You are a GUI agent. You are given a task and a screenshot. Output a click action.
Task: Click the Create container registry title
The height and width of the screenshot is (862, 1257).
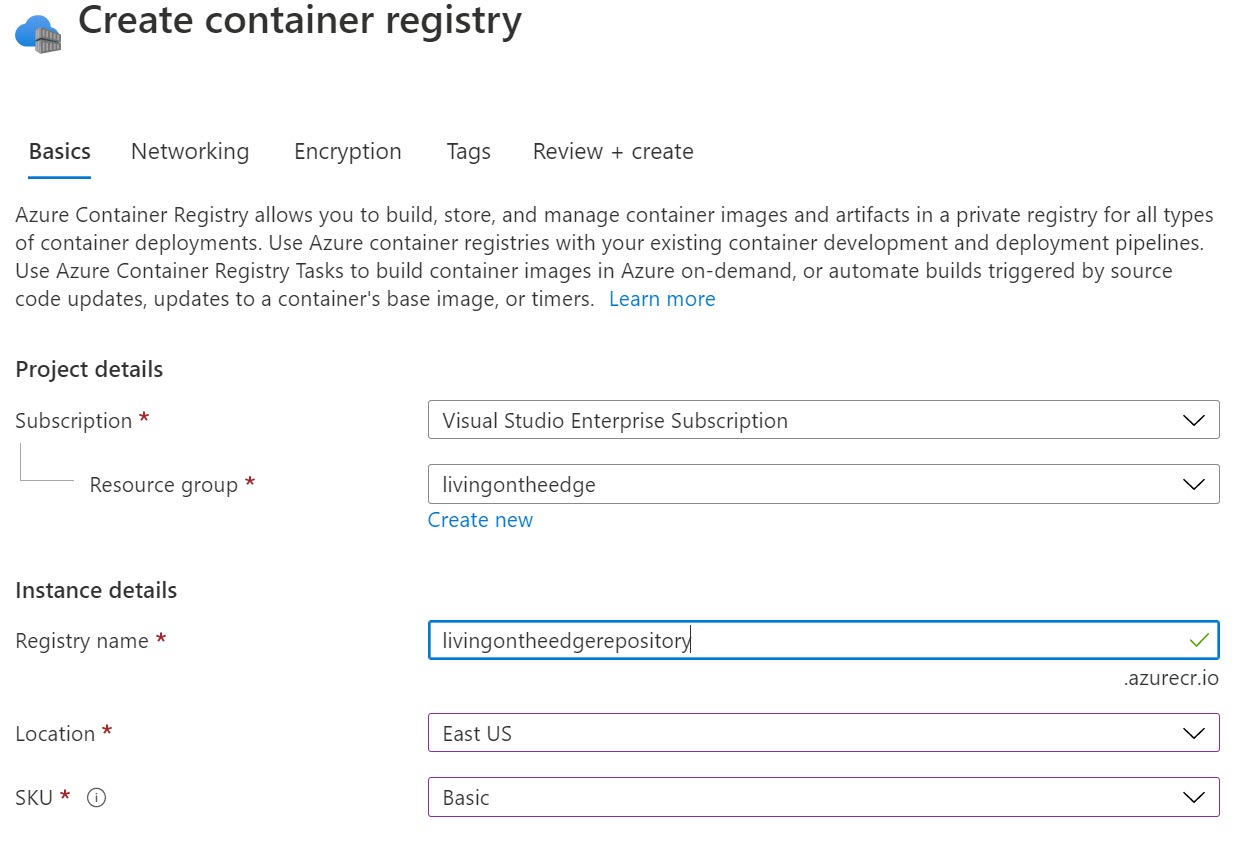coord(300,21)
